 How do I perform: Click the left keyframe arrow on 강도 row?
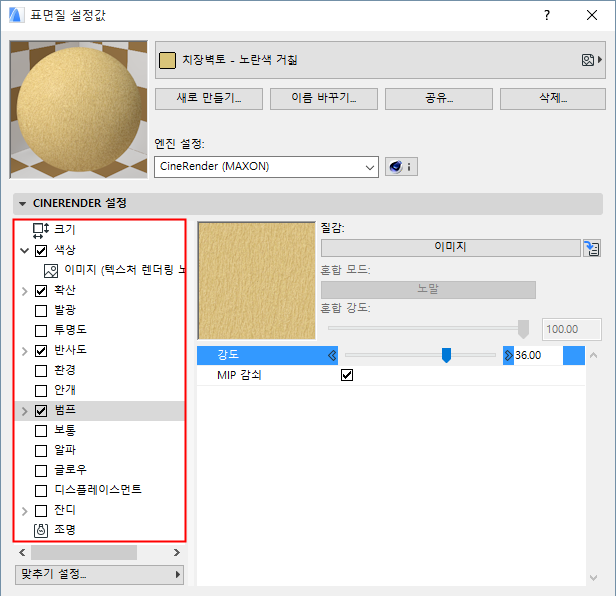pos(332,356)
